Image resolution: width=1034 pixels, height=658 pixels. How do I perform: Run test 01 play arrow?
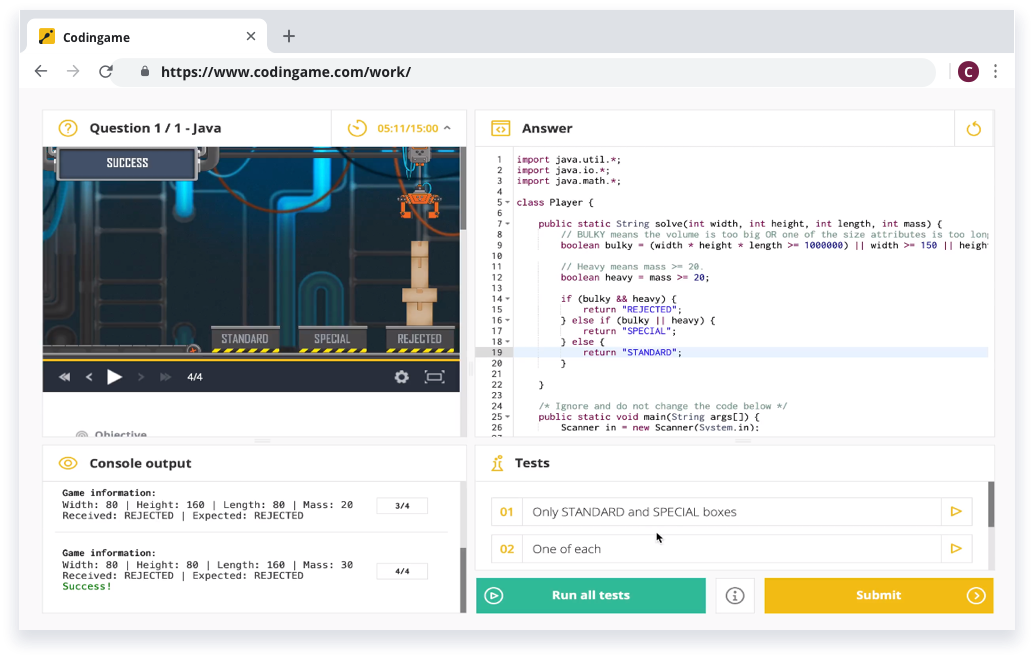click(x=955, y=512)
